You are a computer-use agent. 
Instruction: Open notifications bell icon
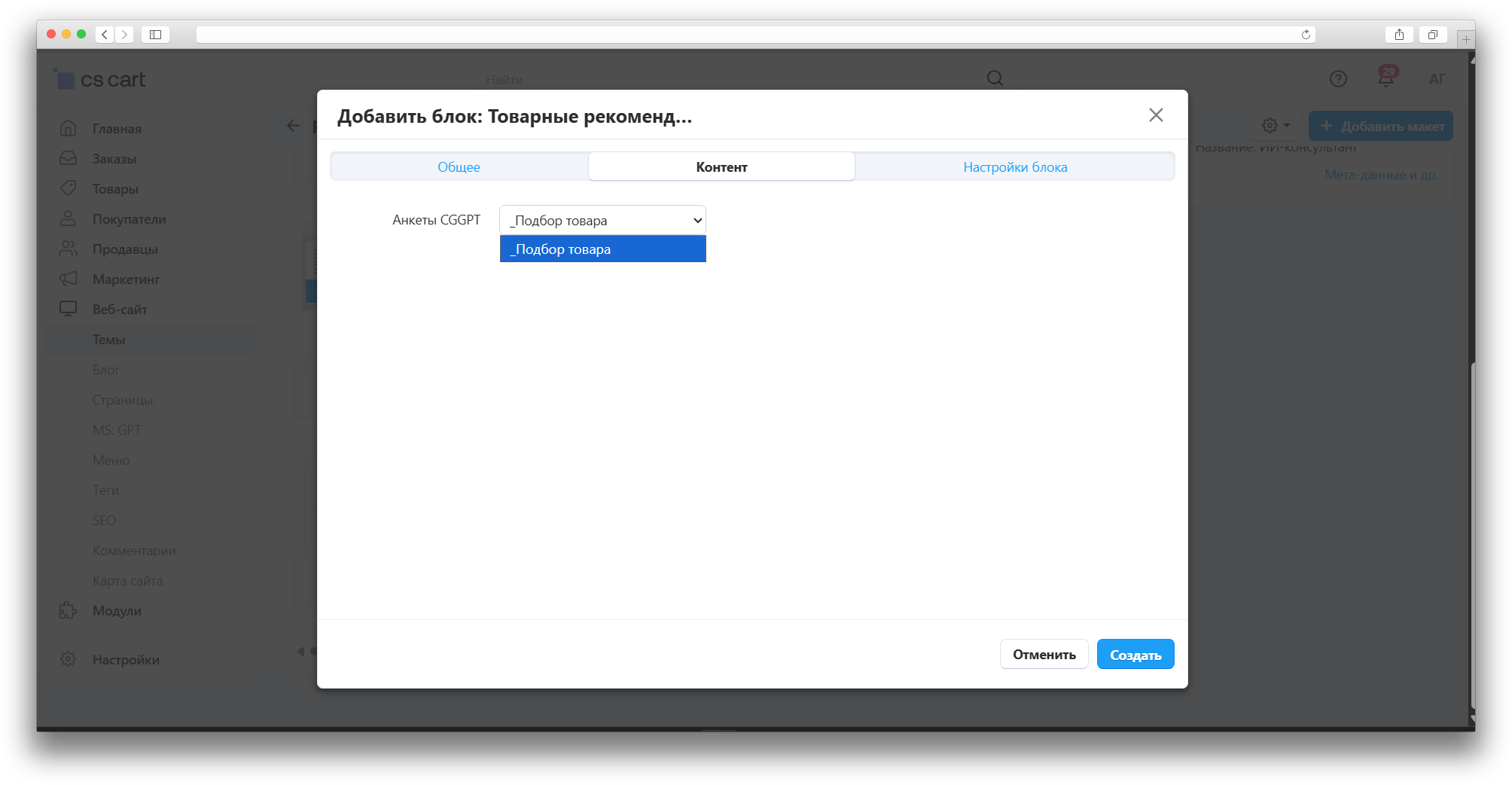coord(1385,78)
